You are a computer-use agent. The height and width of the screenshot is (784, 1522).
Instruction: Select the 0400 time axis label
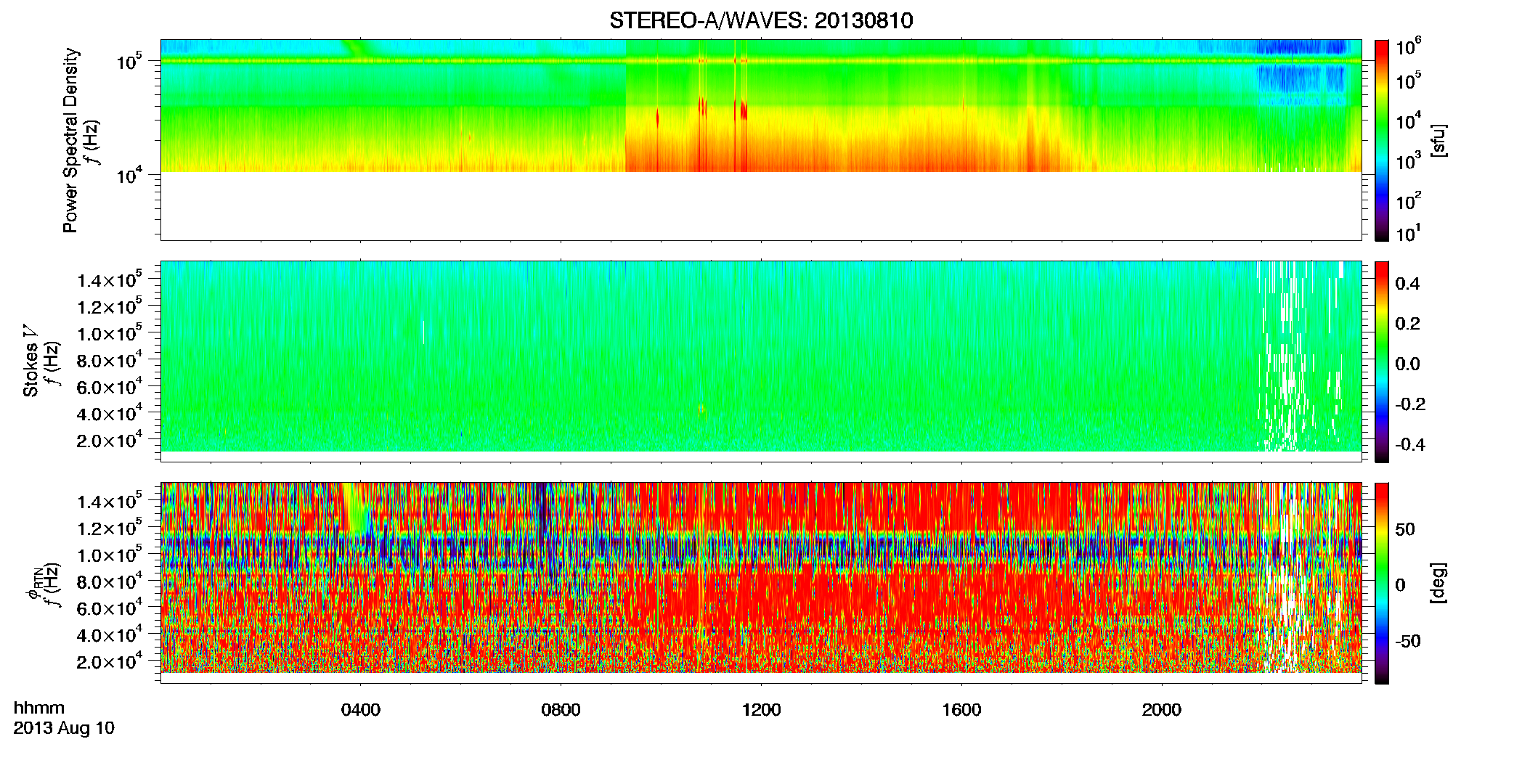pos(360,710)
